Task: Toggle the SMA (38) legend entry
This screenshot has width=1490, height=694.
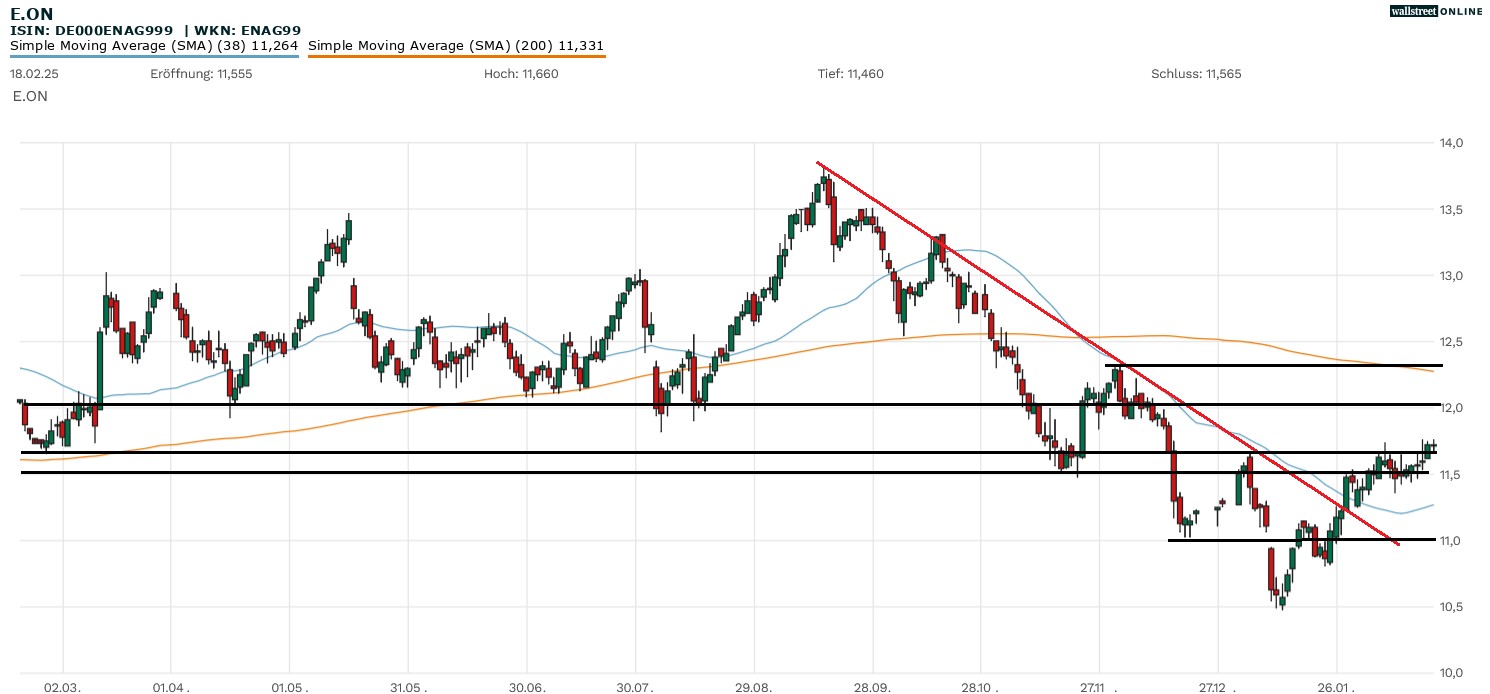Action: [x=154, y=45]
